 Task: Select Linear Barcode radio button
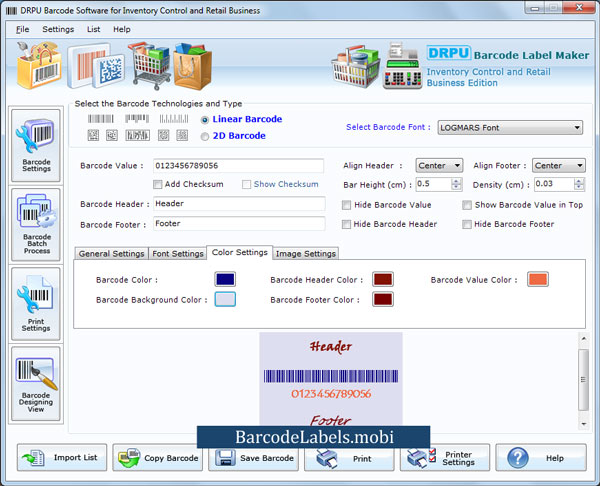[205, 120]
